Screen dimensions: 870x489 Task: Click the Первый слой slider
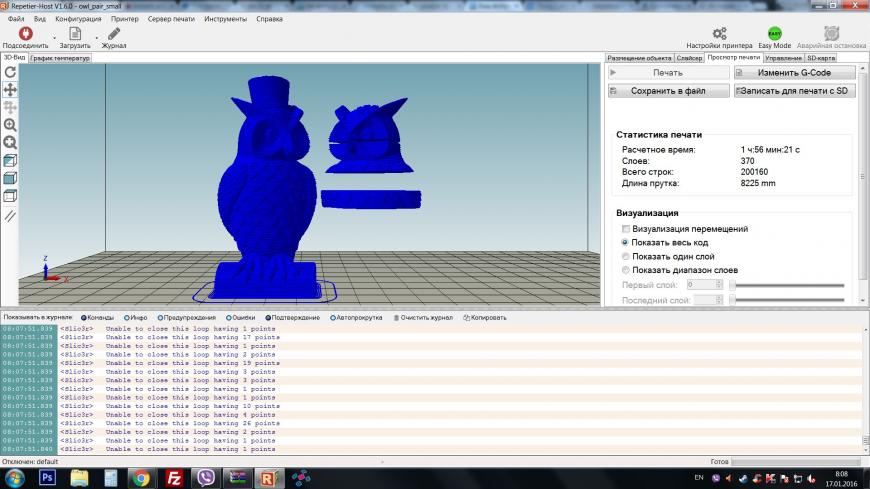point(787,285)
